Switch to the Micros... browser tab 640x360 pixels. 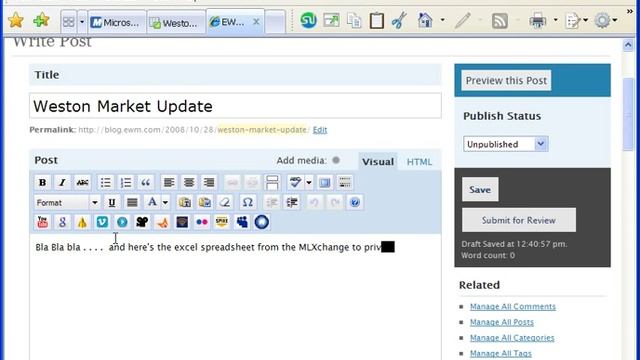(116, 22)
